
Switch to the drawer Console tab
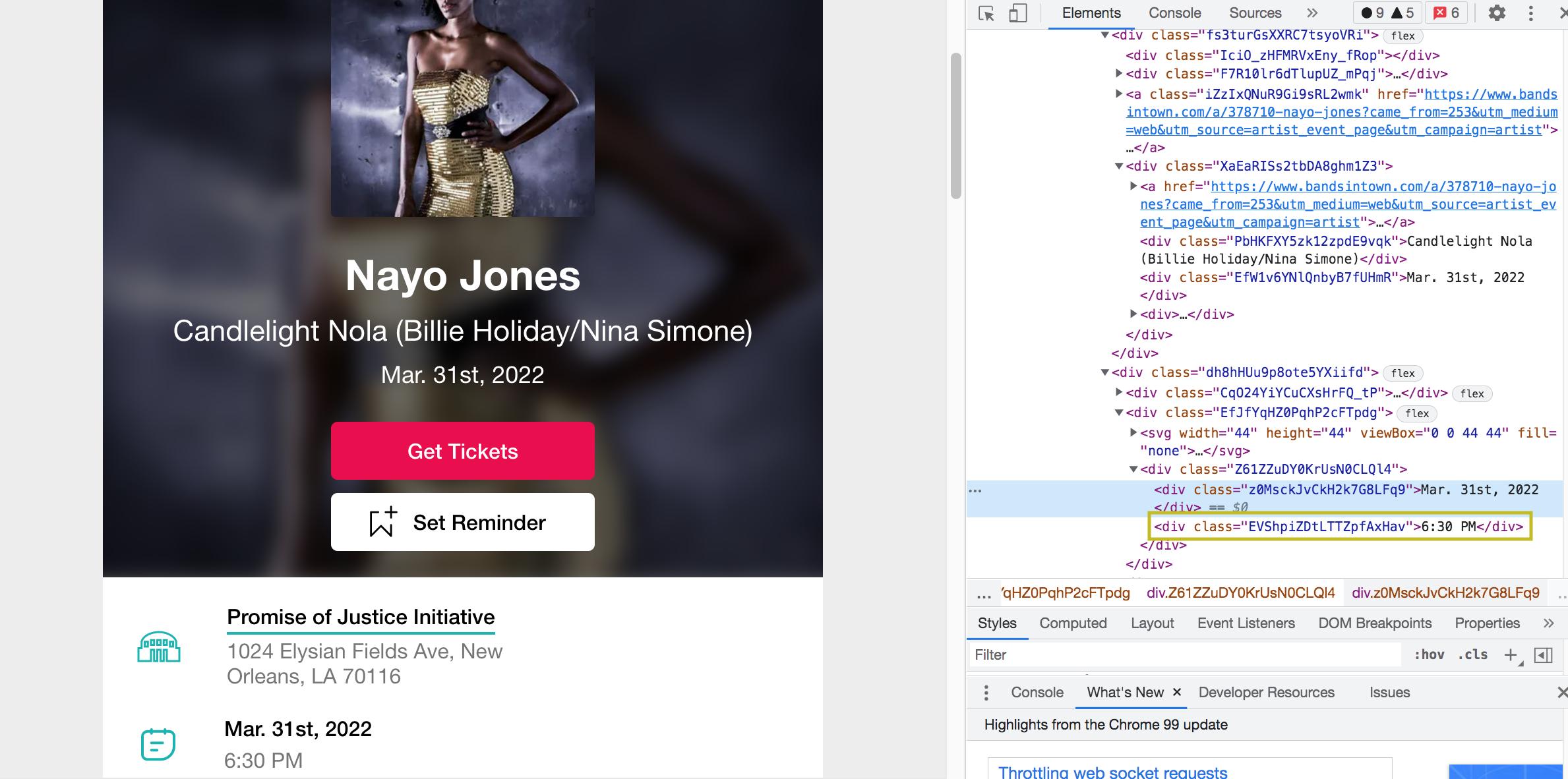click(x=1037, y=693)
